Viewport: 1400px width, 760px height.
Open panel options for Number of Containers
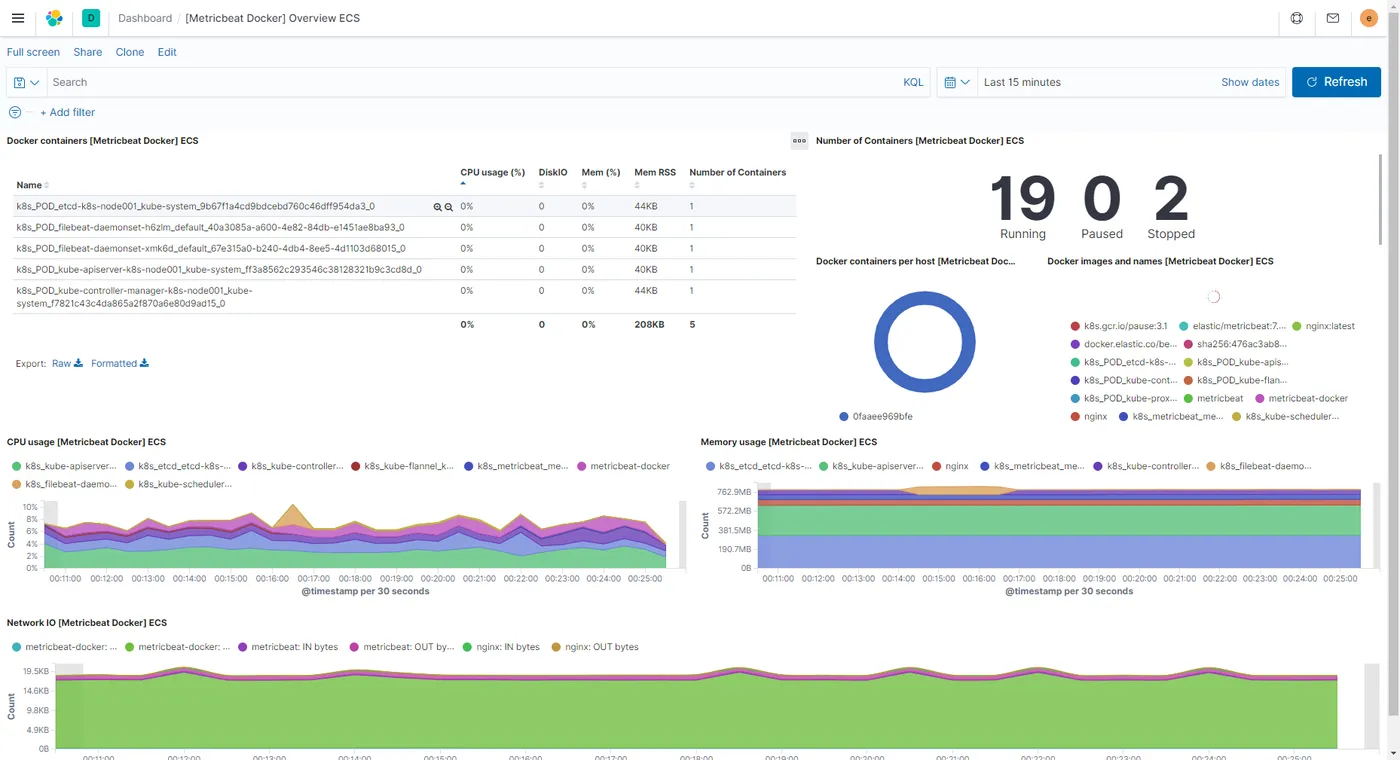click(x=799, y=141)
